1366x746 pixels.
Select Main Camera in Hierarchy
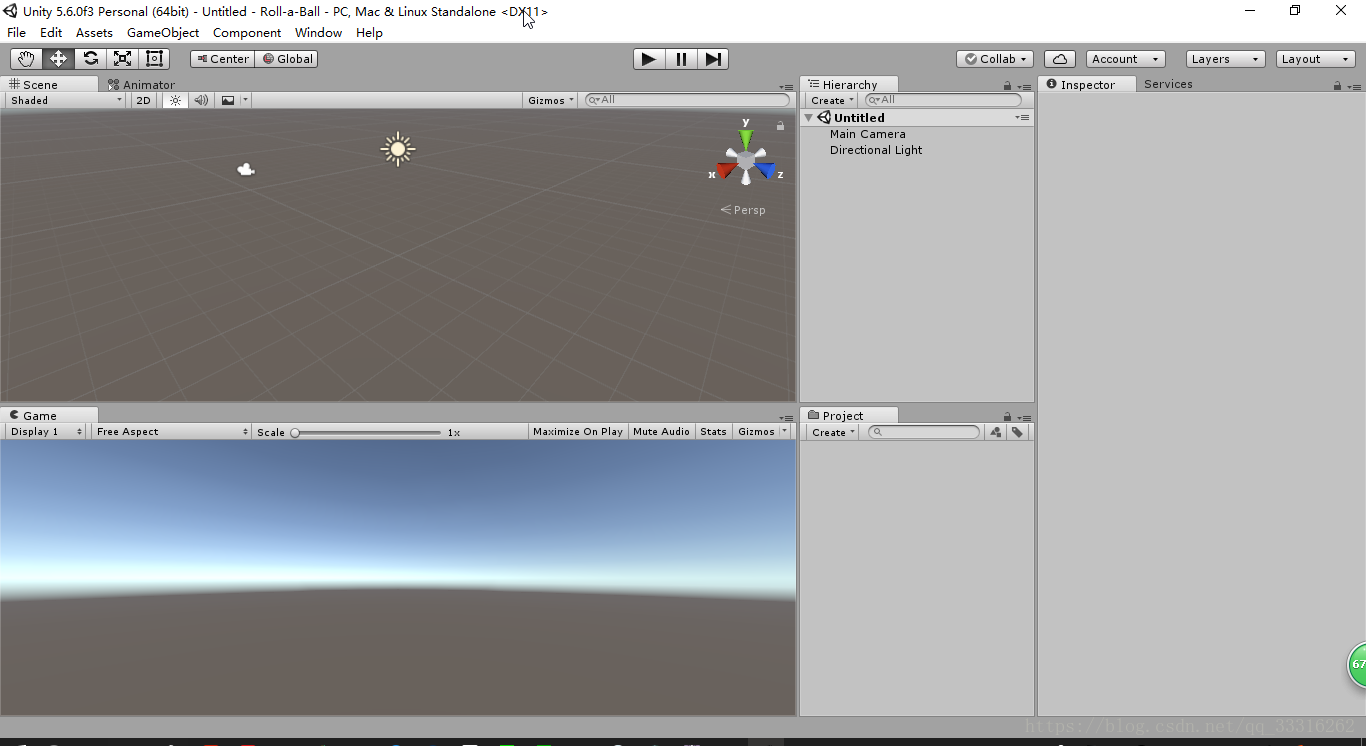868,134
